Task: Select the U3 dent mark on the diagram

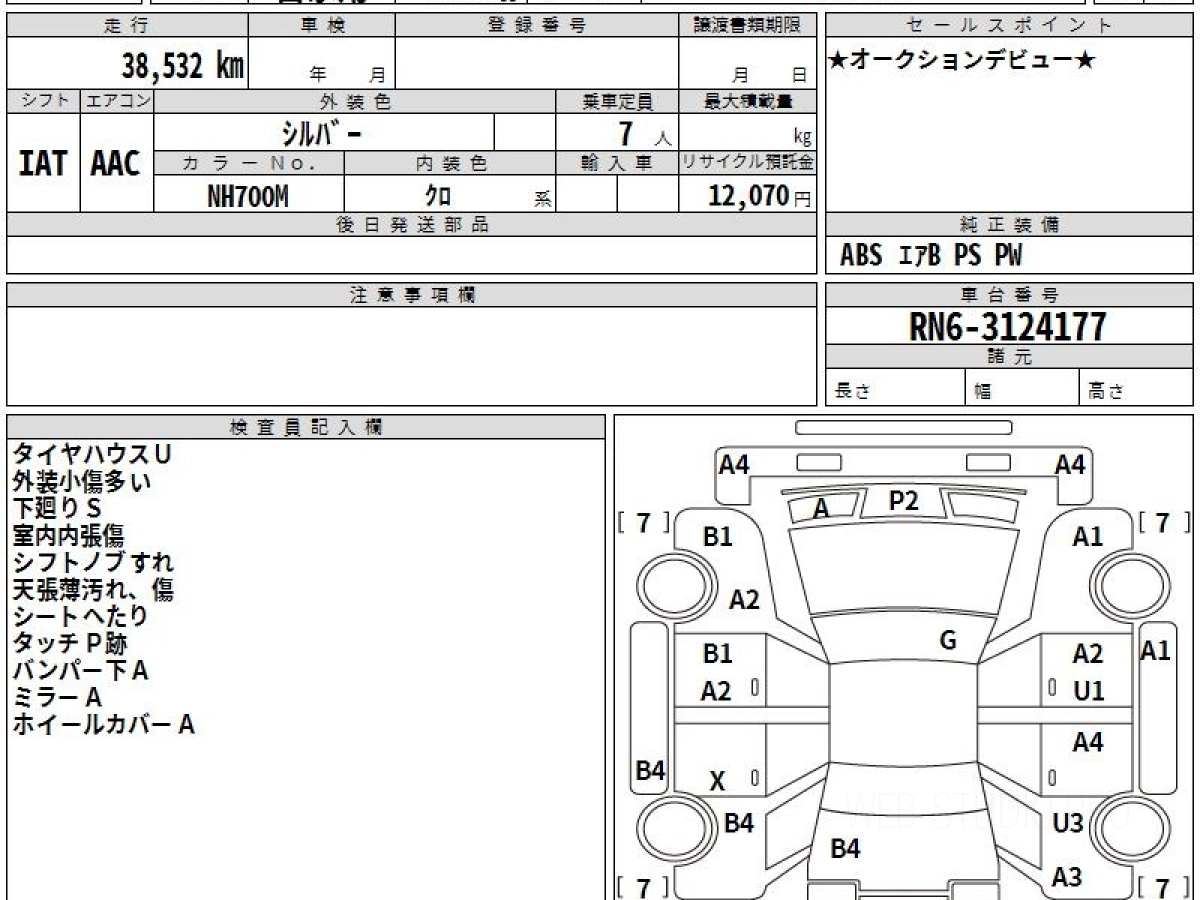Action: click(x=1068, y=823)
